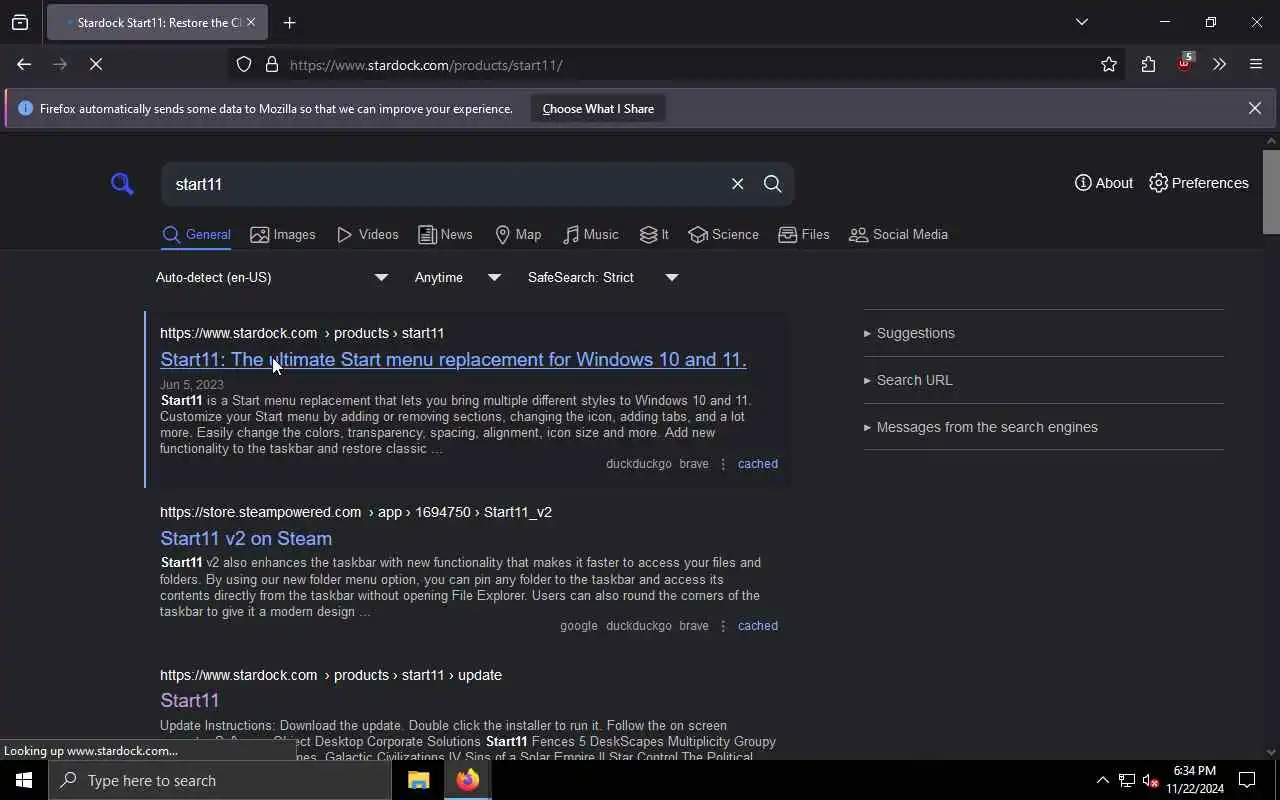The image size is (1280, 800).
Task: Open the Firefox hamburger application menu
Action: coord(1256,65)
